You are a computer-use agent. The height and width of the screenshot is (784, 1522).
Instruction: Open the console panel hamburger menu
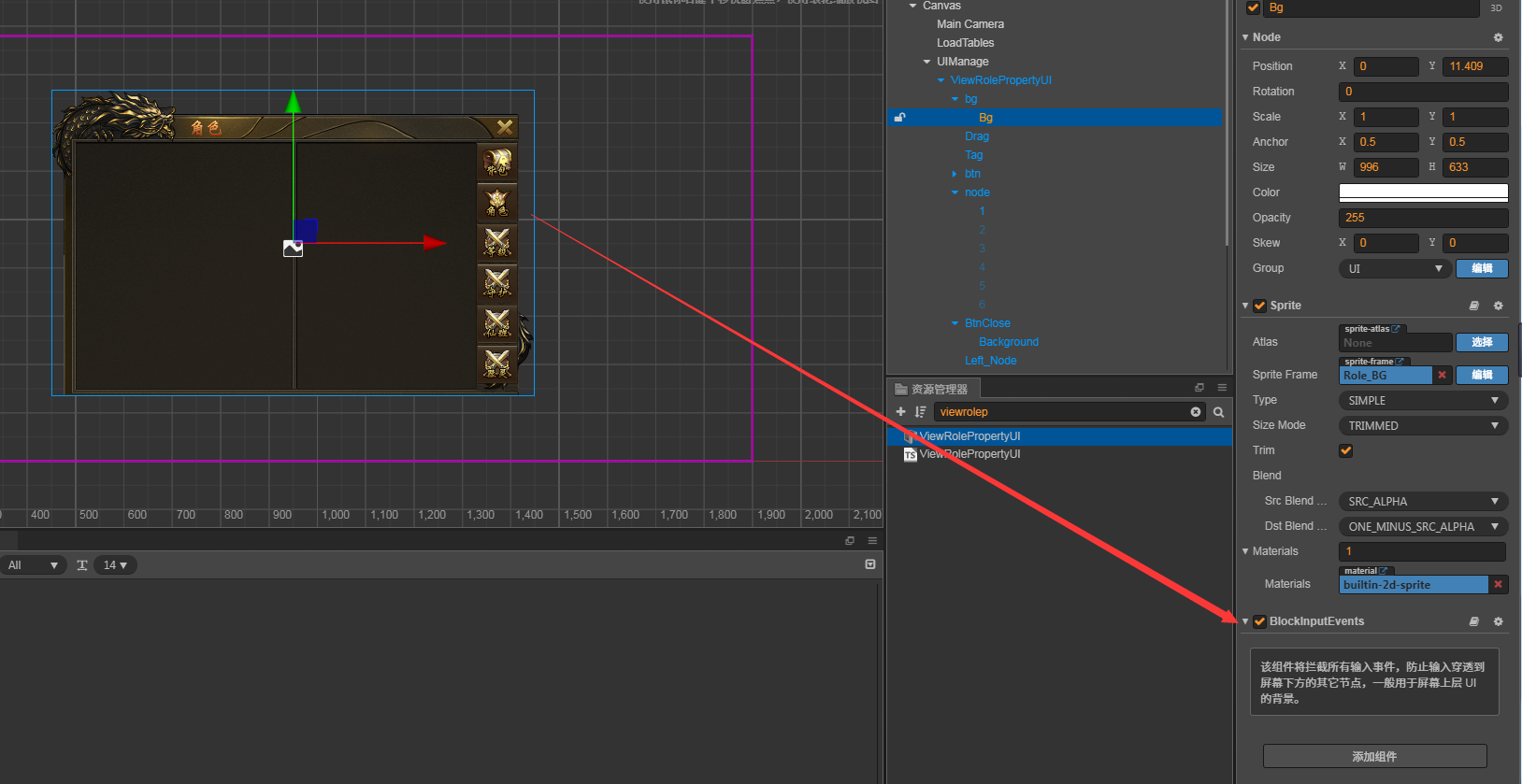[872, 540]
